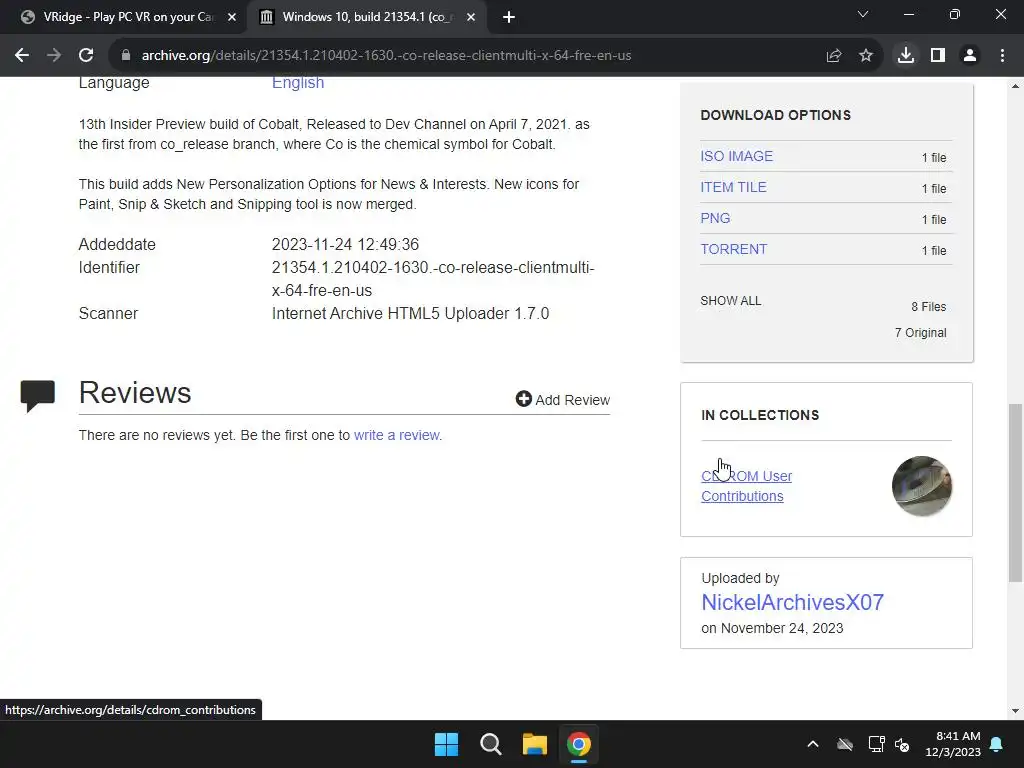Open Chrome three-dot menu

[1002, 56]
